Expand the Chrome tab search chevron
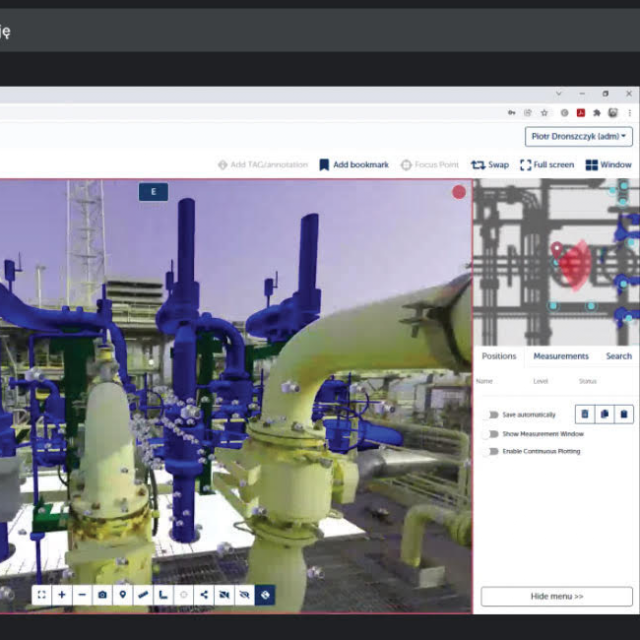640x640 pixels. tap(558, 94)
